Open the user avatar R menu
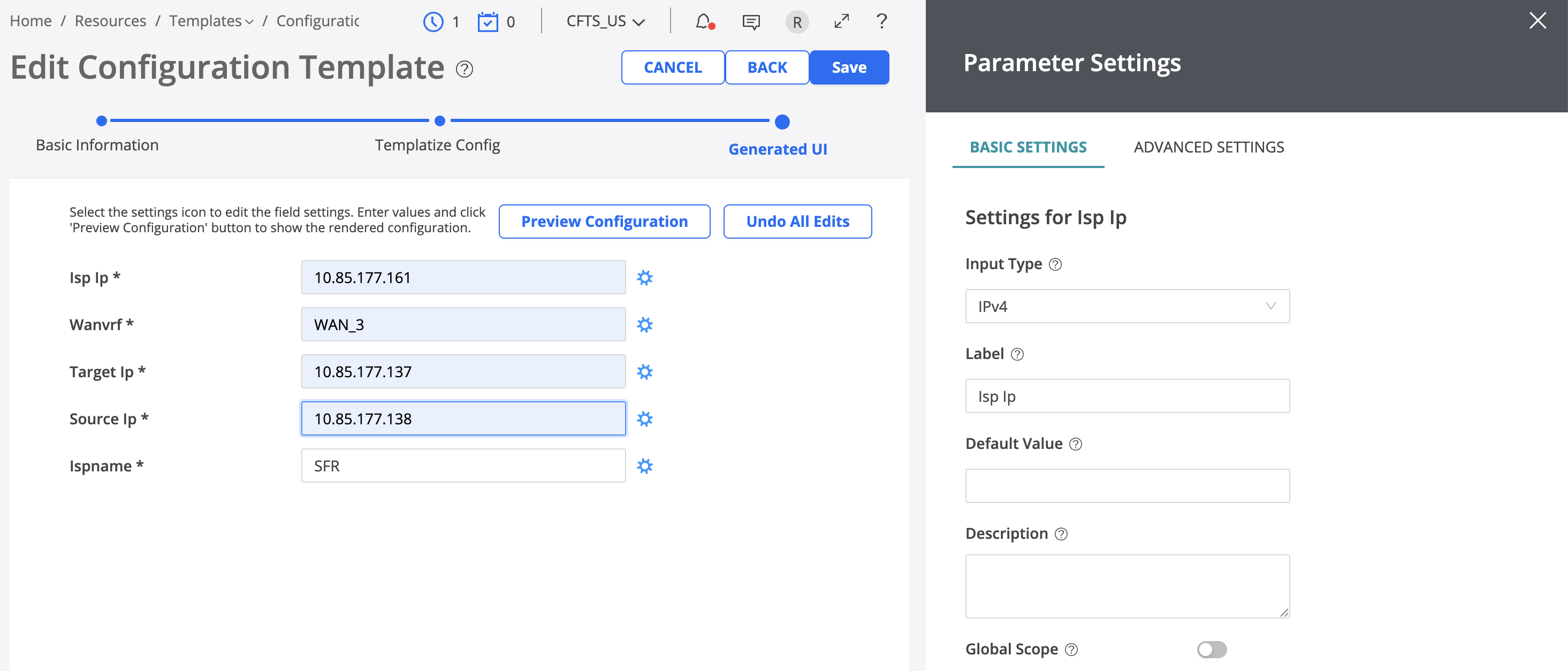 [797, 22]
